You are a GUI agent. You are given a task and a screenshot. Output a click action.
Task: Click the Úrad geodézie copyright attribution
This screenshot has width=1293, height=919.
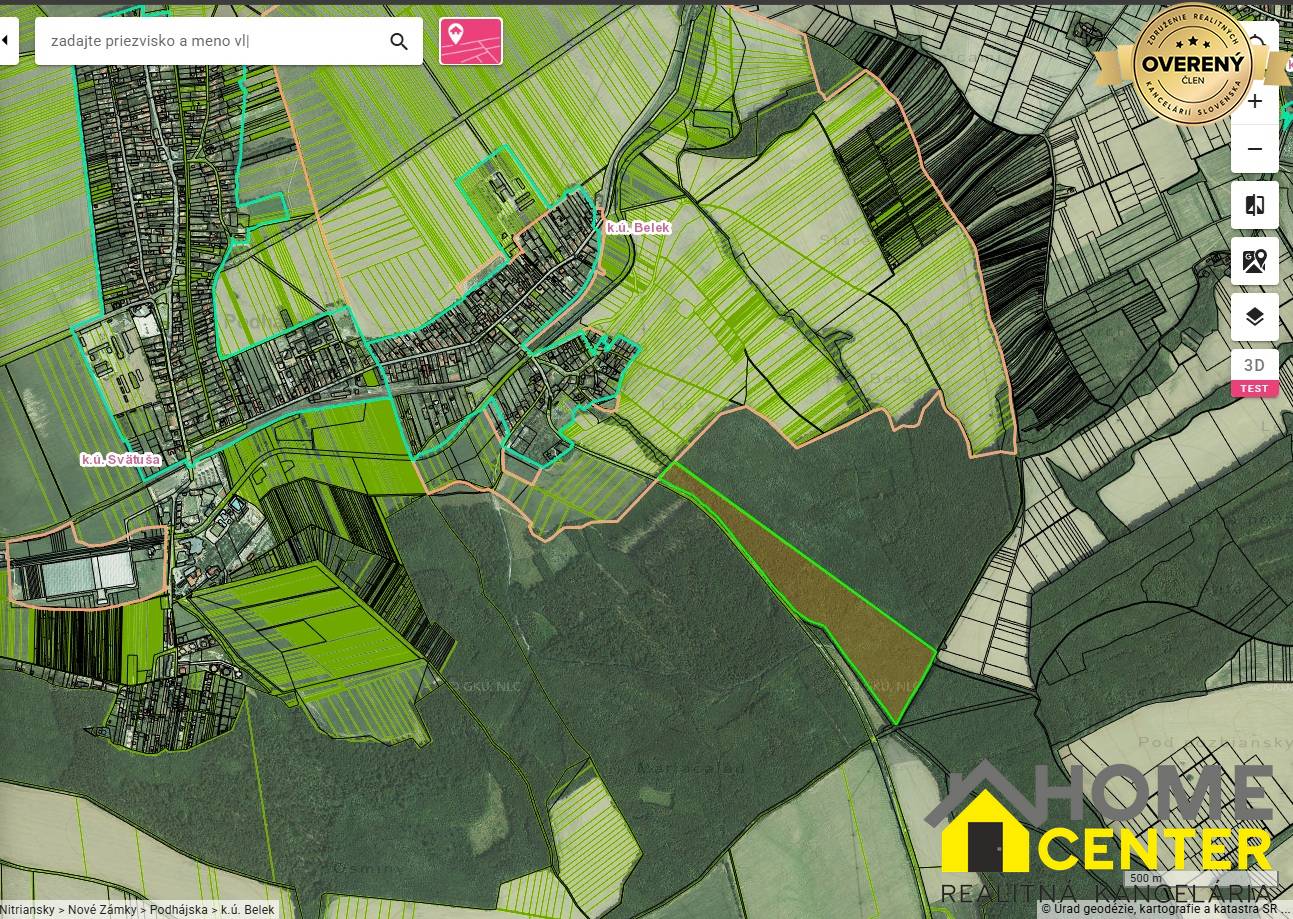1162,909
